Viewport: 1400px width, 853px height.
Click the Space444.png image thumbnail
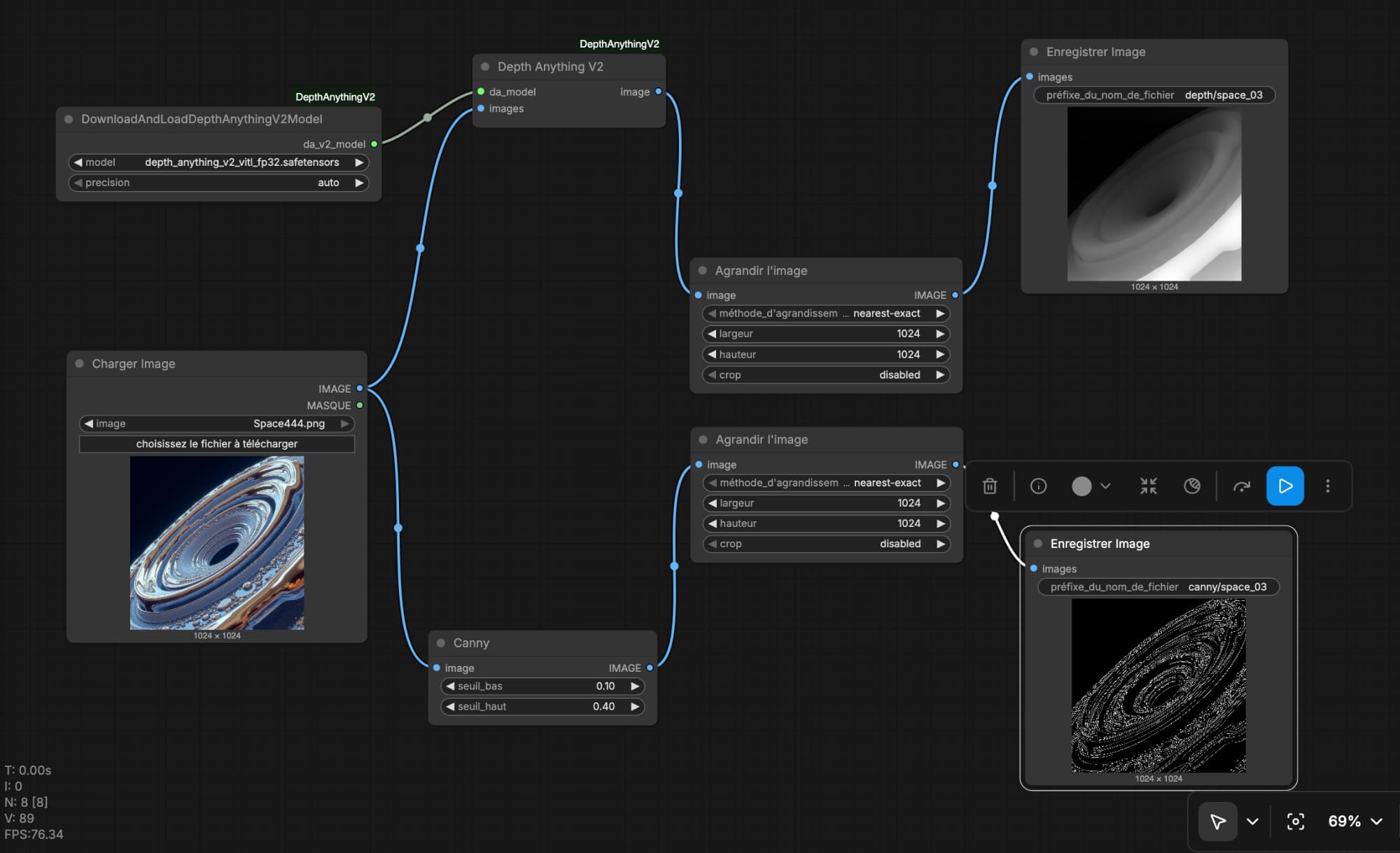216,542
